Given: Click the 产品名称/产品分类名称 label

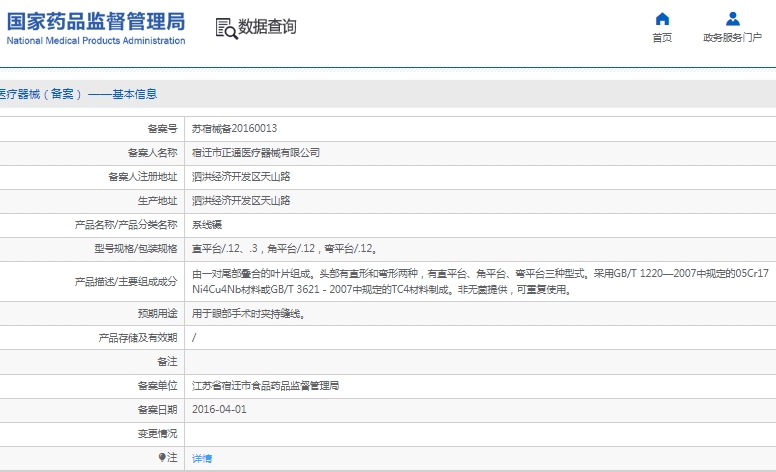Looking at the screenshot, I should [x=126, y=225].
